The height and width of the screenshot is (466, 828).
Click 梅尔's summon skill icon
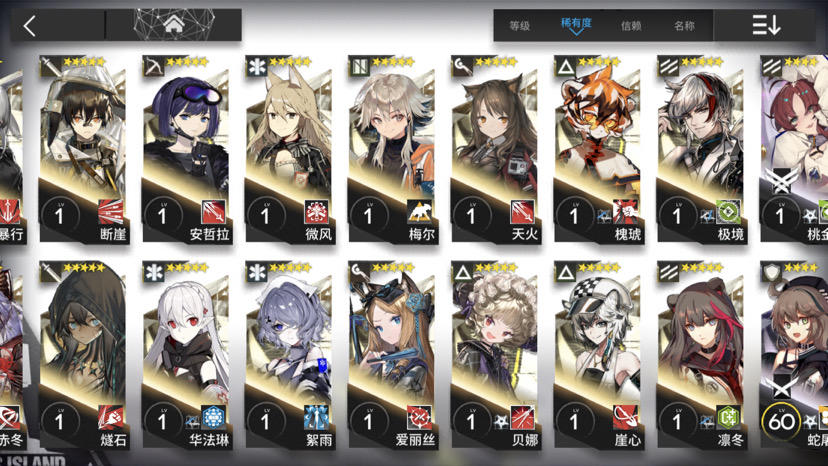point(419,212)
